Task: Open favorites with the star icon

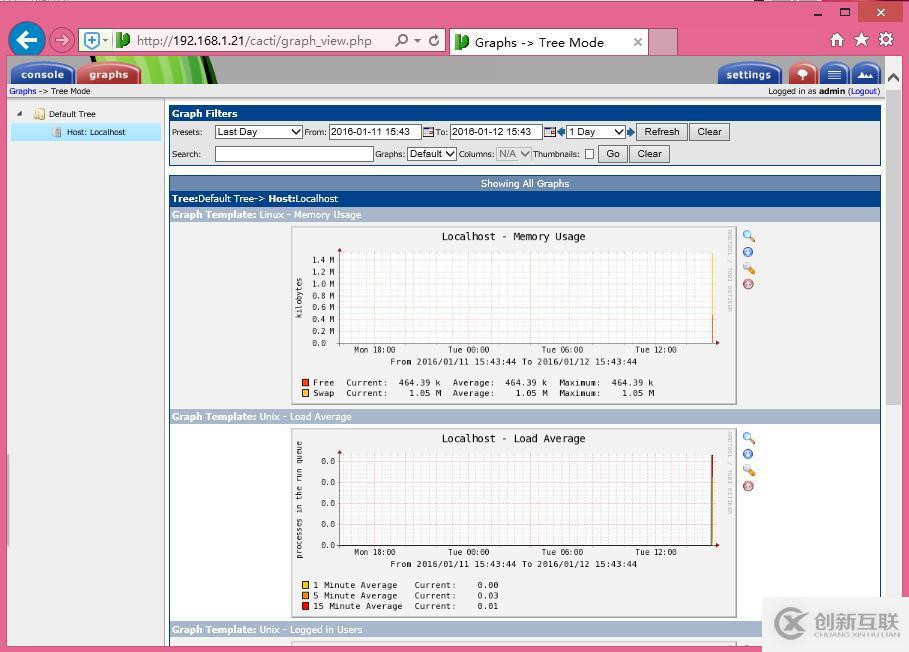Action: pos(861,39)
